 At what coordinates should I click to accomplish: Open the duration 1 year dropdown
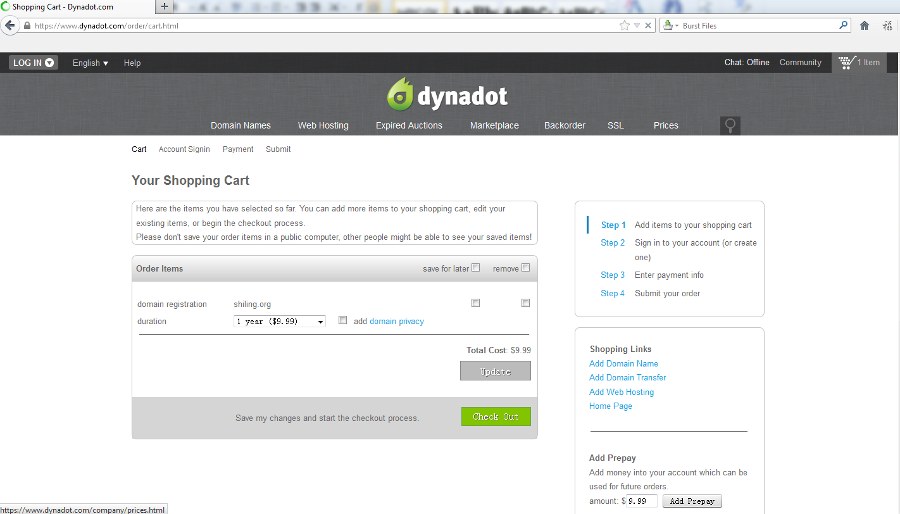click(280, 321)
